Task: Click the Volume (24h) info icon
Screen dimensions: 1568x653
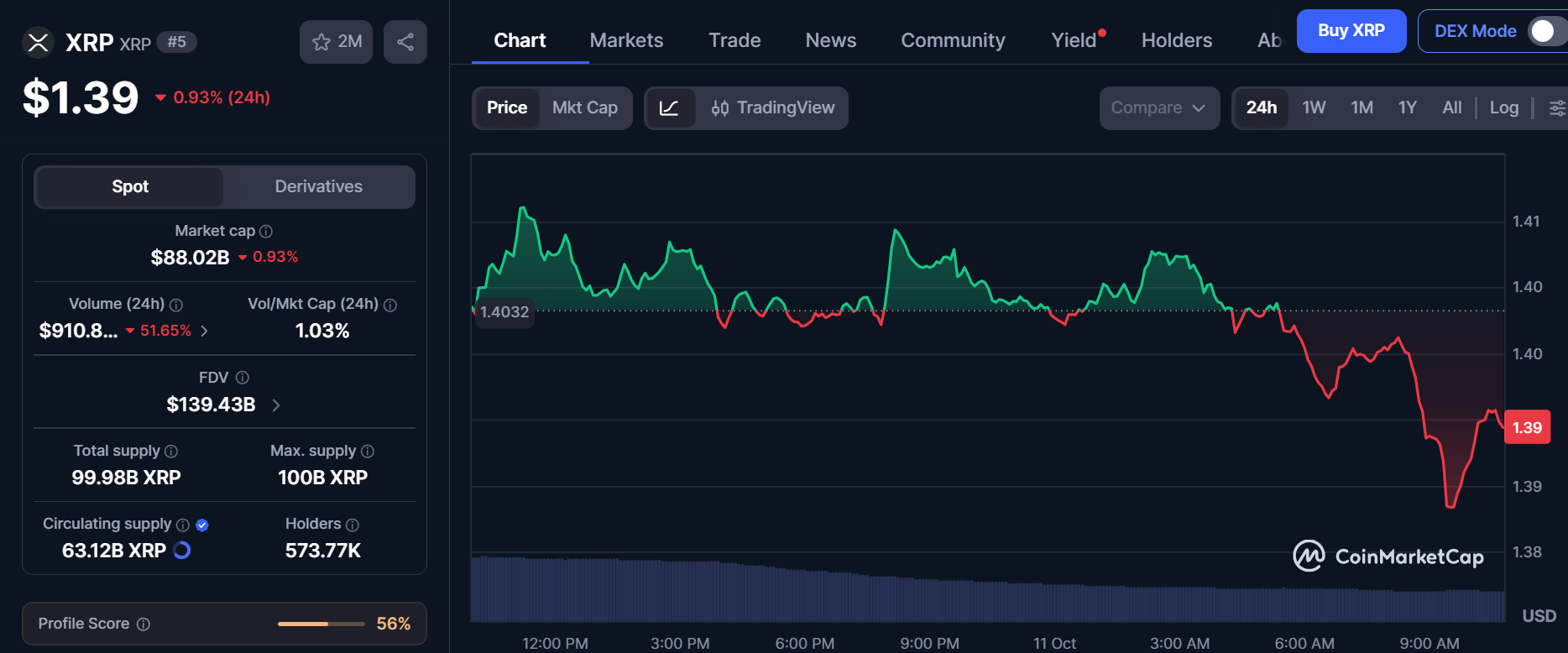Action: 176,305
